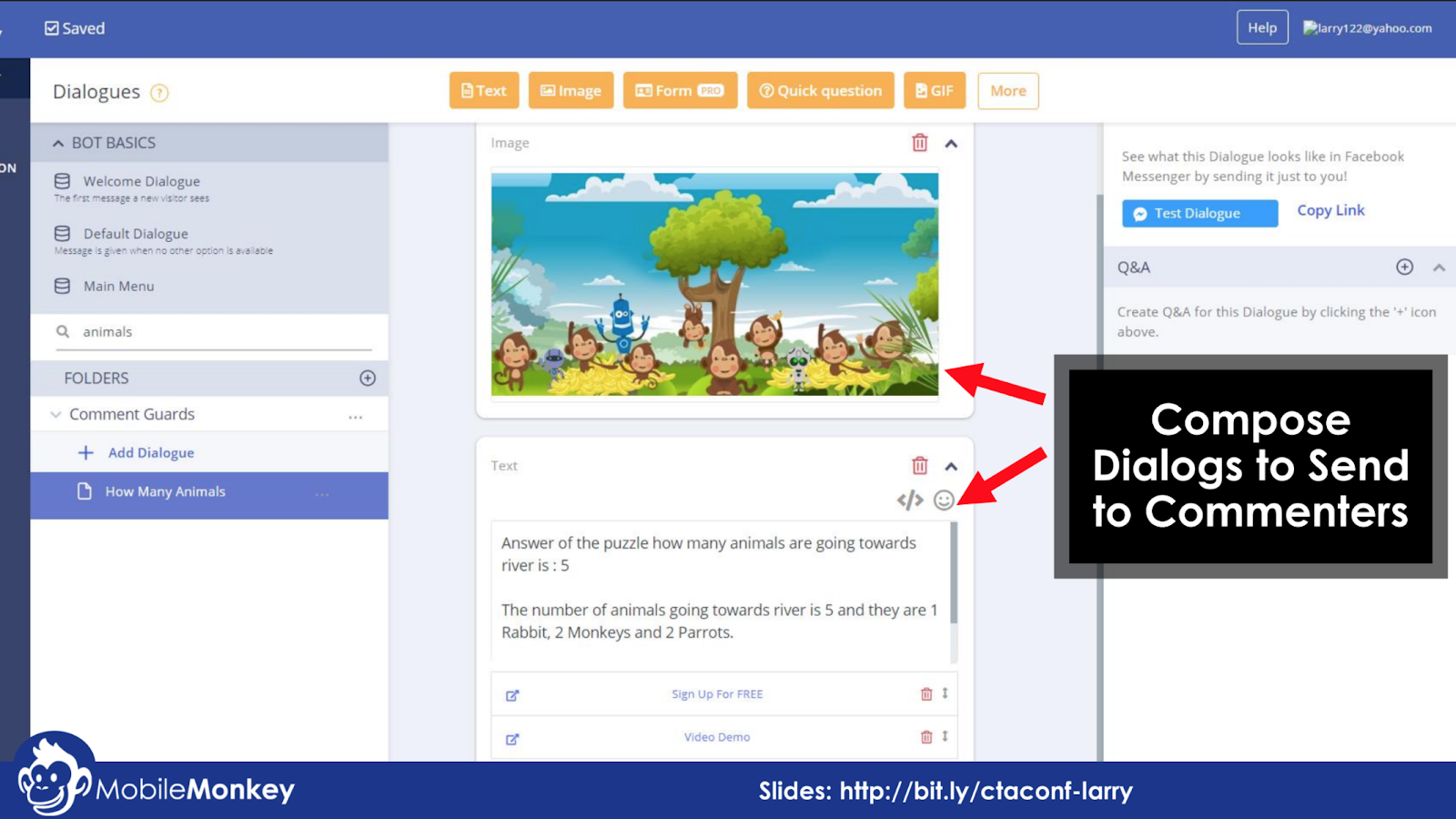The width and height of the screenshot is (1456, 819).
Task: Click the animals search field
Action: 214,332
